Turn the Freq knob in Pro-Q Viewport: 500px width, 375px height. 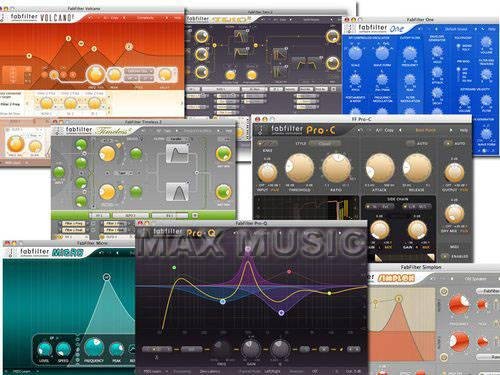pos(222,348)
